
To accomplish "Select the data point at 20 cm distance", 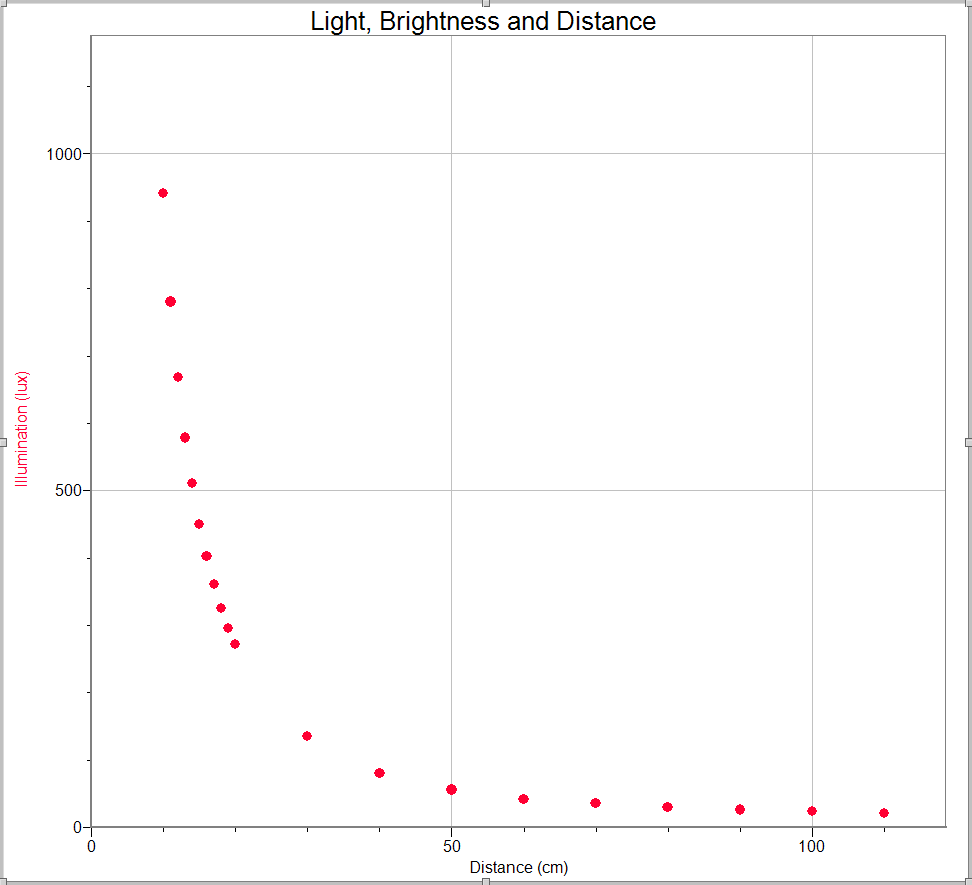I will 235,645.
